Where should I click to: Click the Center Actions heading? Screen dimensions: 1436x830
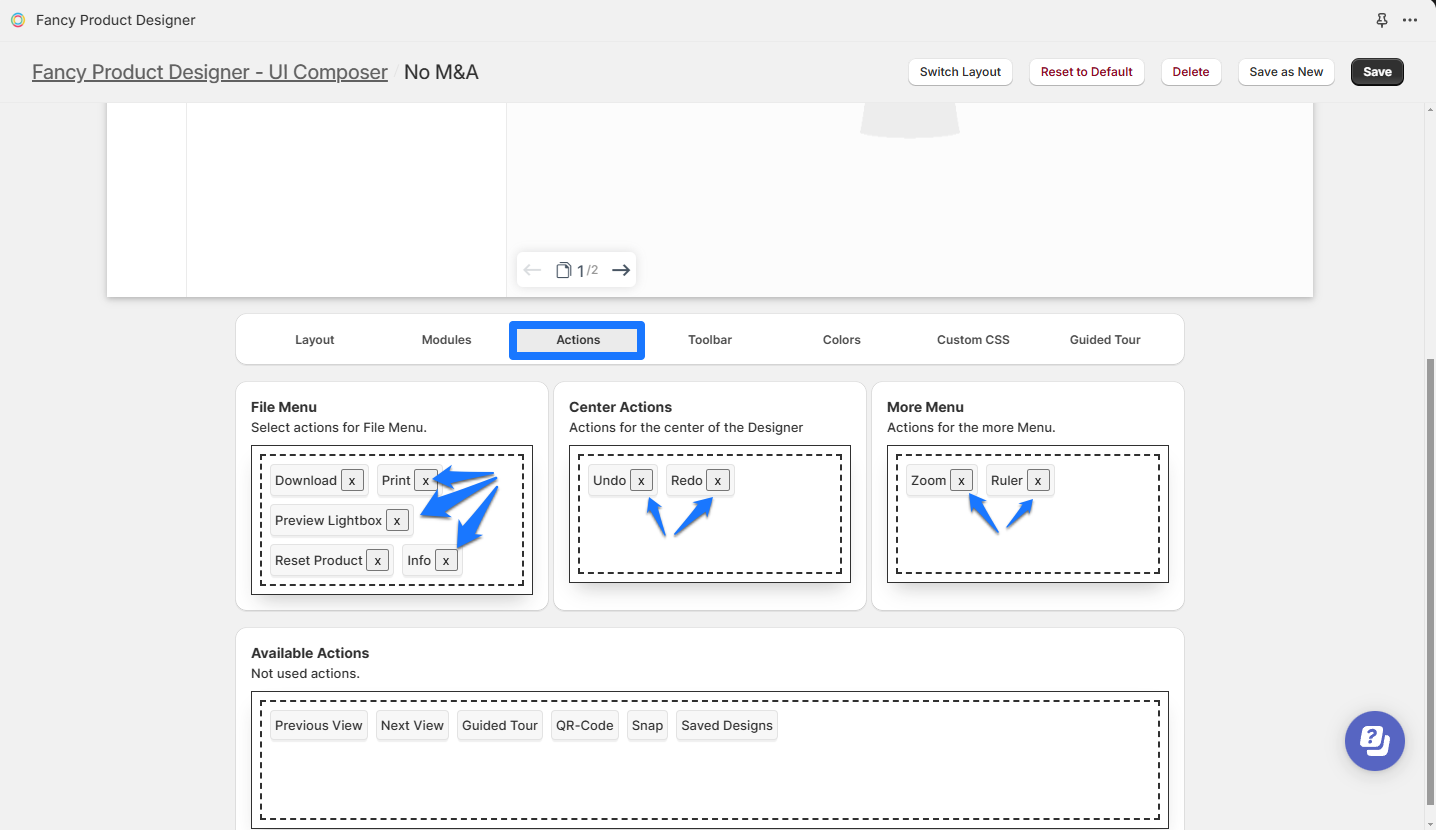click(x=620, y=407)
